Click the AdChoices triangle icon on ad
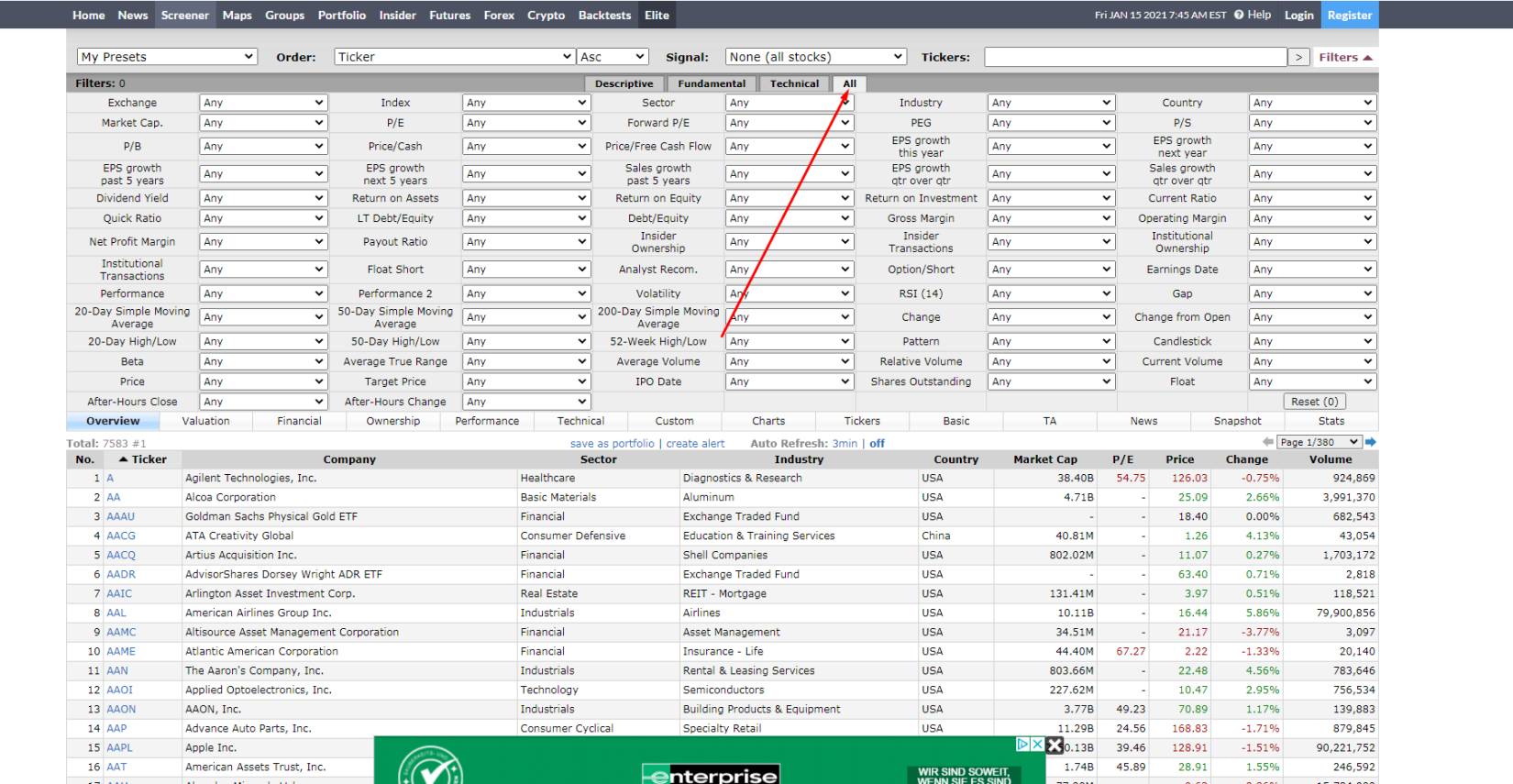 tap(1022, 745)
